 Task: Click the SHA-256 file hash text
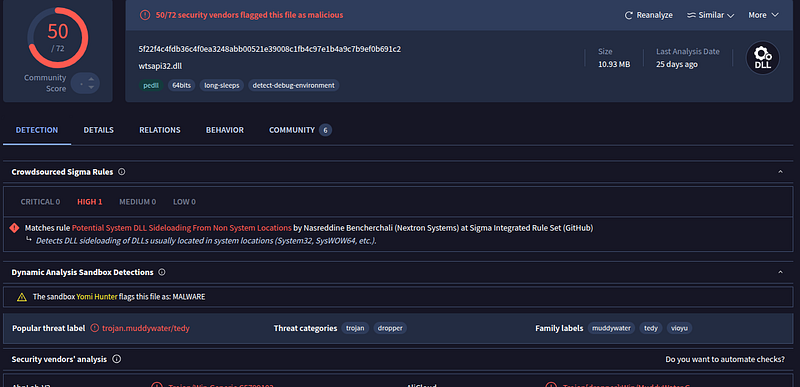pos(269,49)
